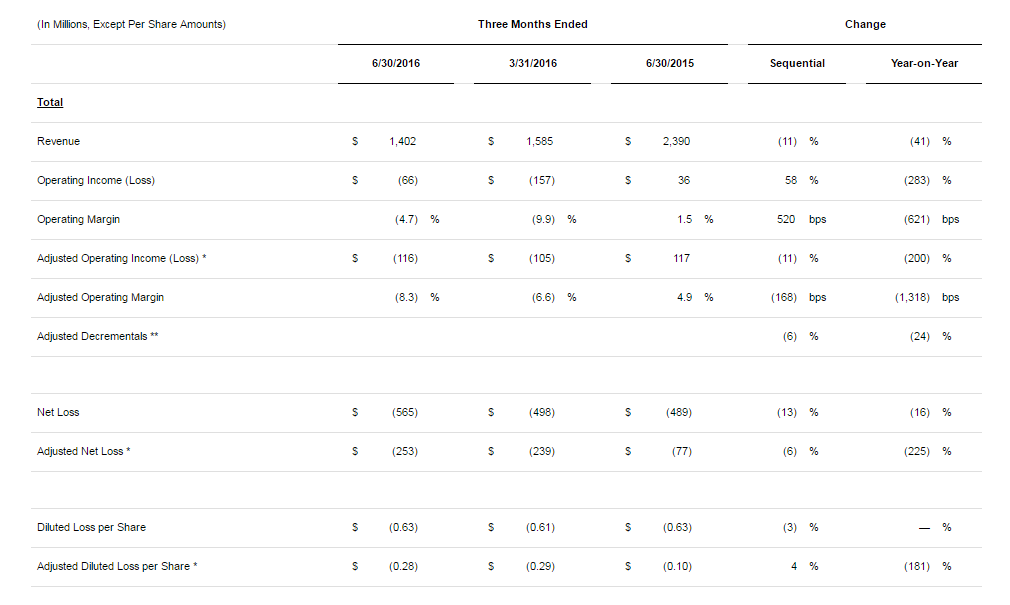Click the Net Loss row label
This screenshot has width=1010, height=605.
pos(58,412)
